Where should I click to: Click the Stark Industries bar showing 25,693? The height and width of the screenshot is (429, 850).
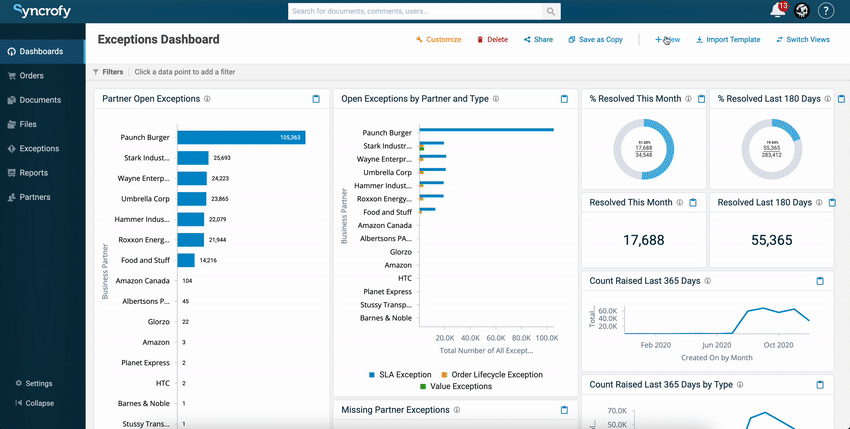tap(193, 158)
